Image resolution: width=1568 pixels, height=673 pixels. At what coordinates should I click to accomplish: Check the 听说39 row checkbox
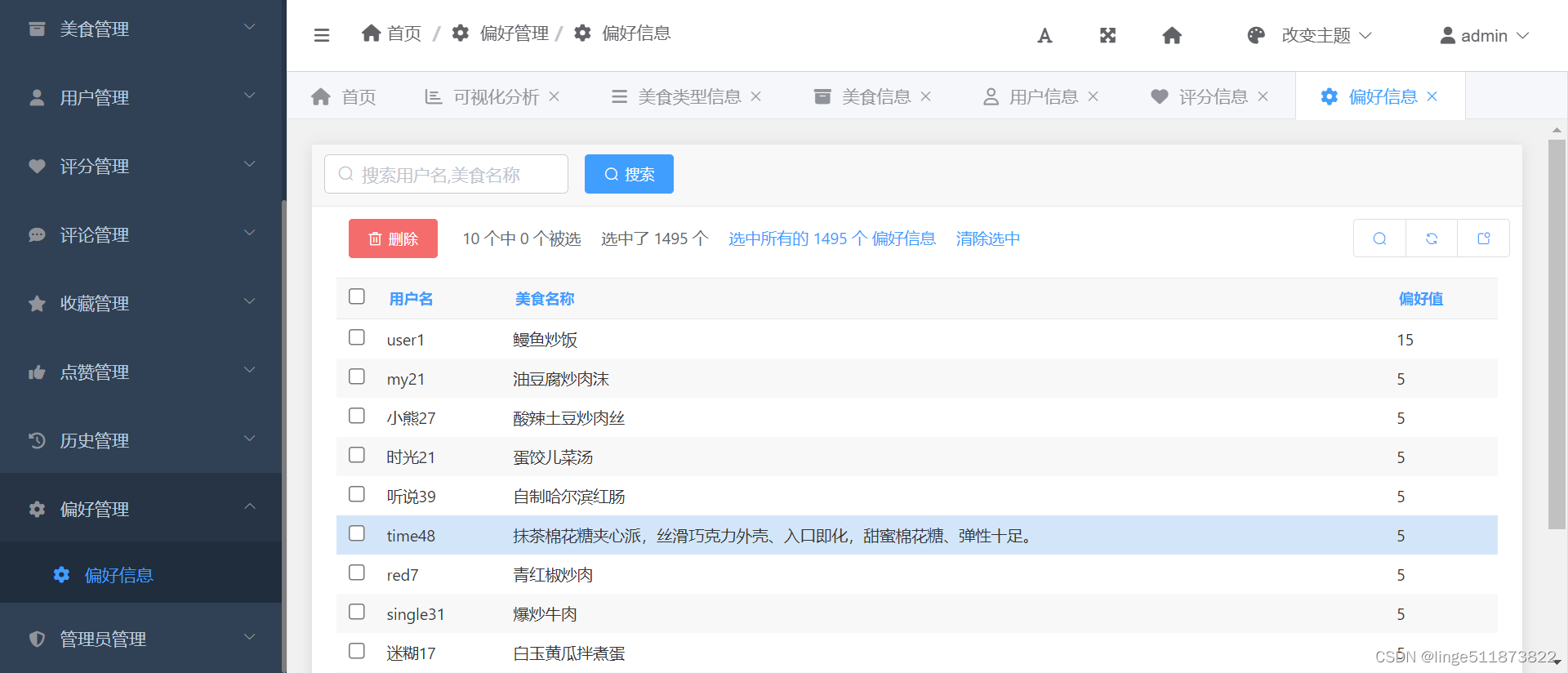[357, 494]
